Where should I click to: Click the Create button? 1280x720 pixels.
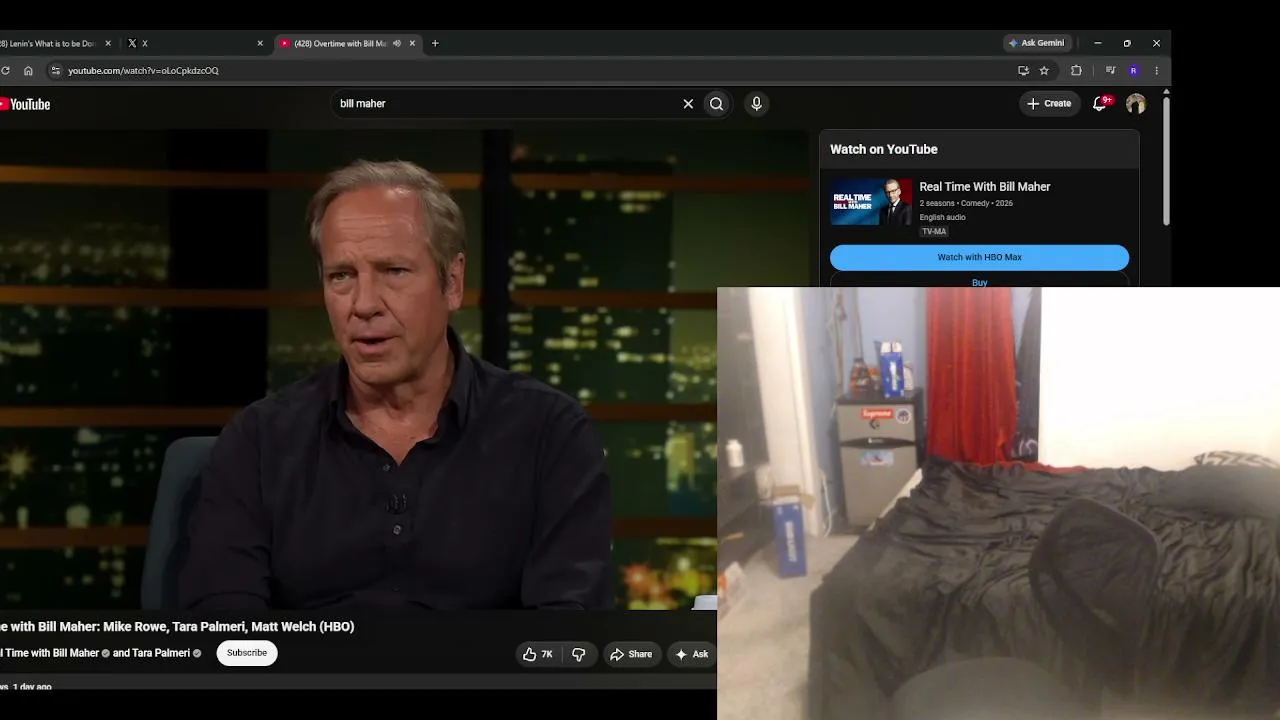(1049, 104)
